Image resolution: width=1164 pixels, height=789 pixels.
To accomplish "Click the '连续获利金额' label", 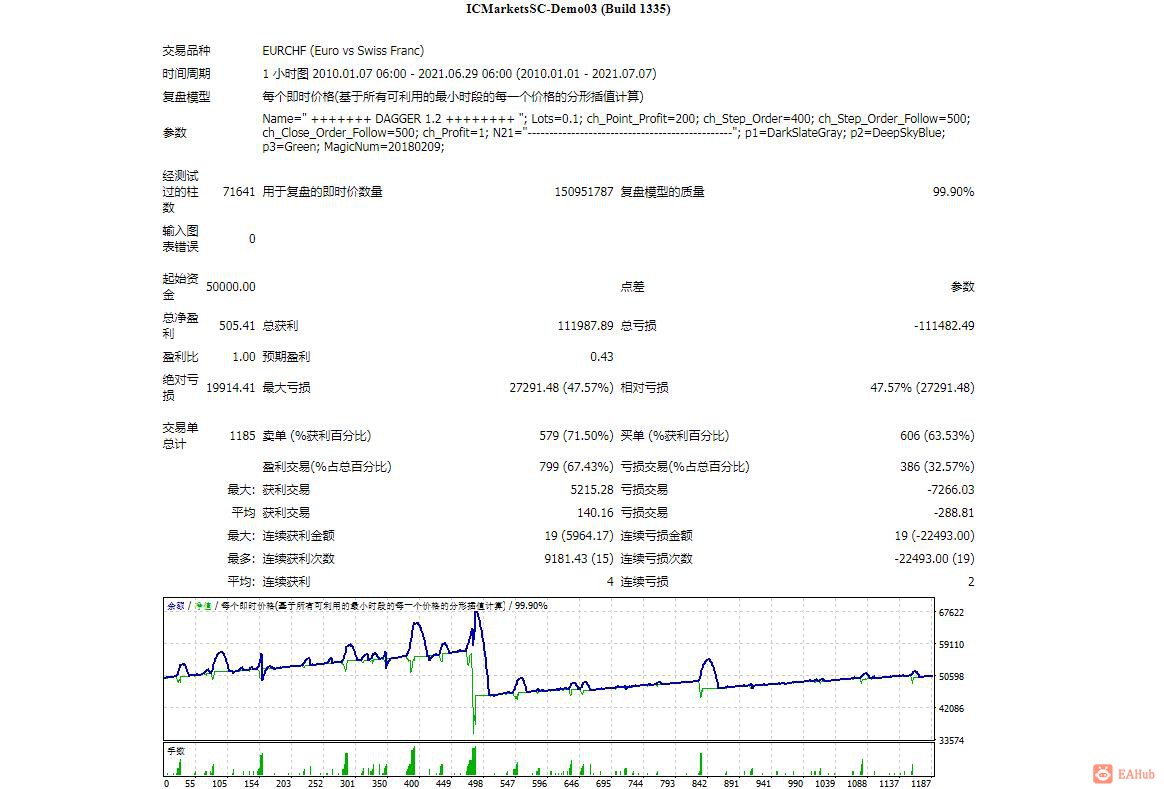I will pos(298,536).
